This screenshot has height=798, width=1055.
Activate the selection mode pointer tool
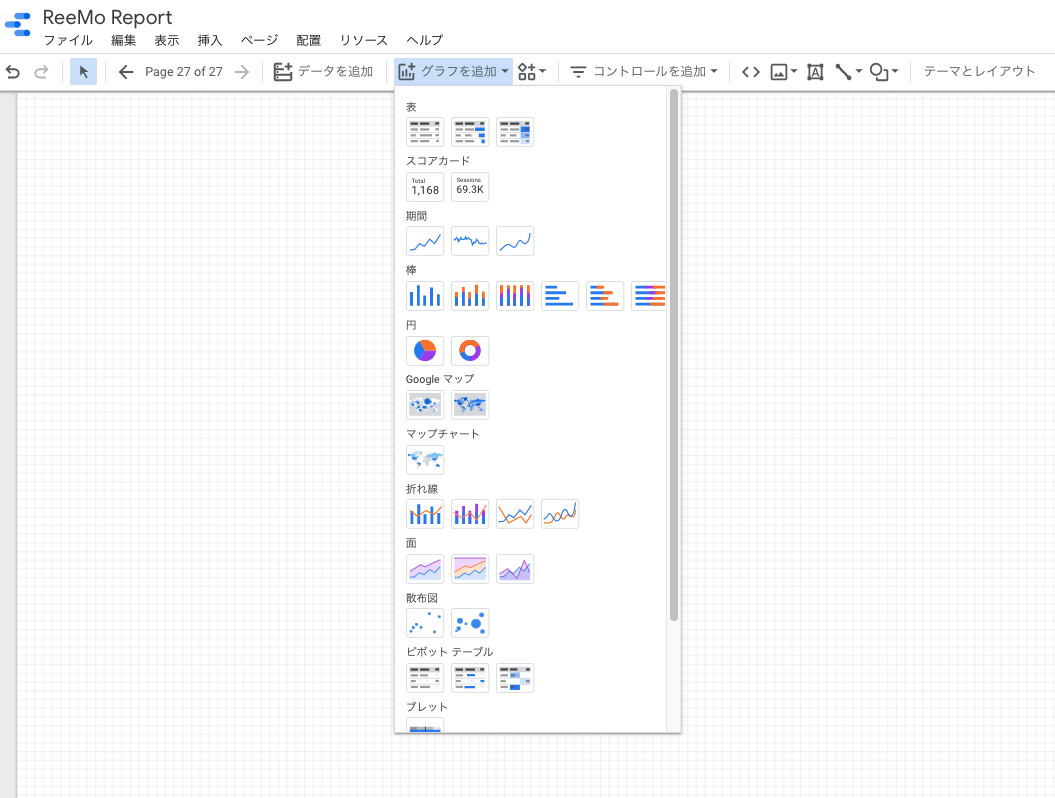tap(84, 72)
